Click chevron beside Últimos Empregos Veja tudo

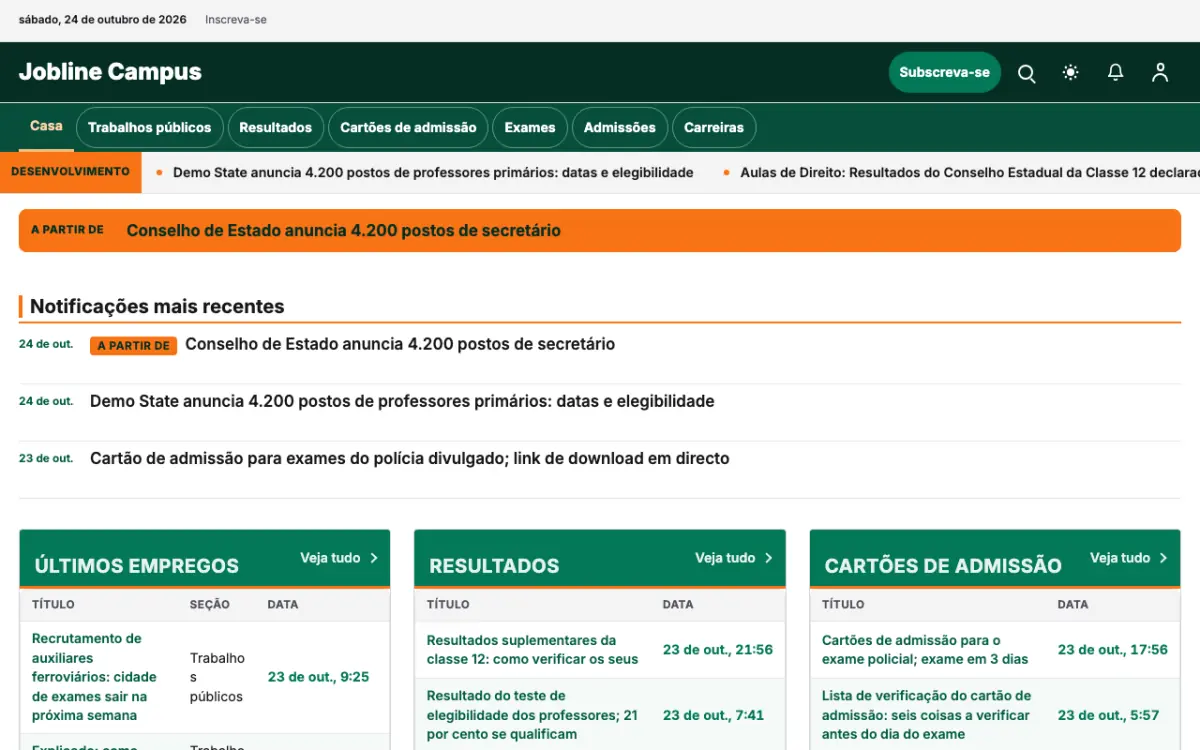click(374, 558)
